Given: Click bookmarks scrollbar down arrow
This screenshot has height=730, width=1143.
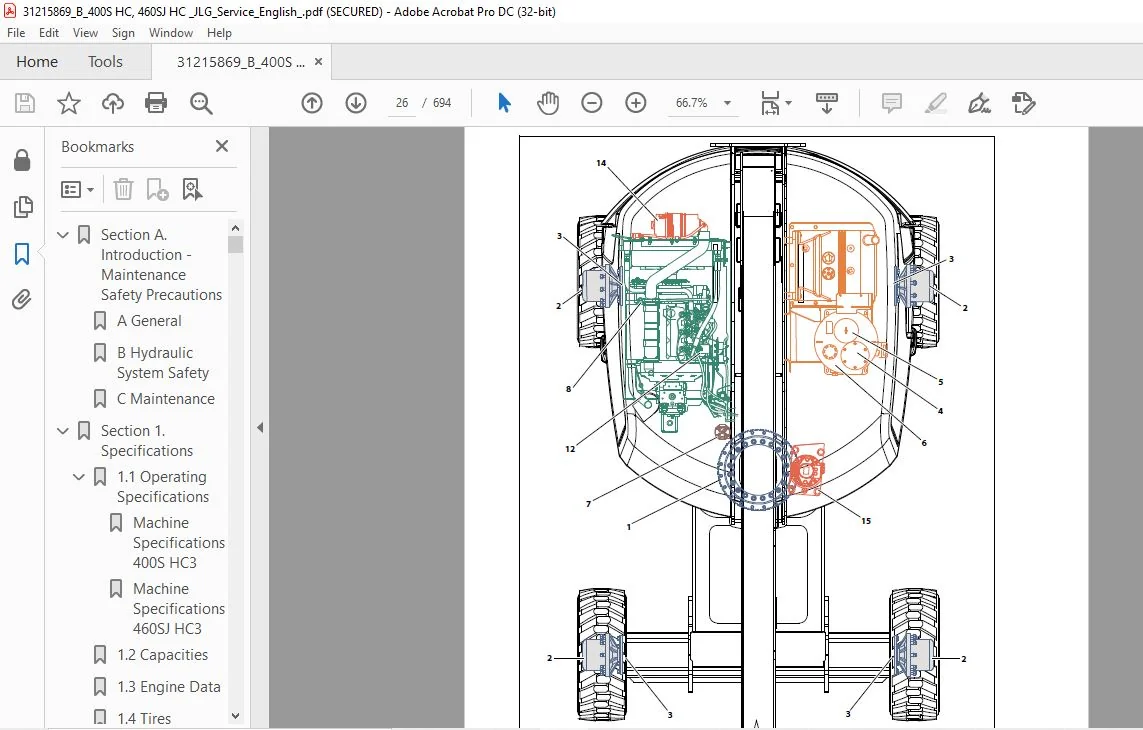Looking at the screenshot, I should click(x=235, y=716).
